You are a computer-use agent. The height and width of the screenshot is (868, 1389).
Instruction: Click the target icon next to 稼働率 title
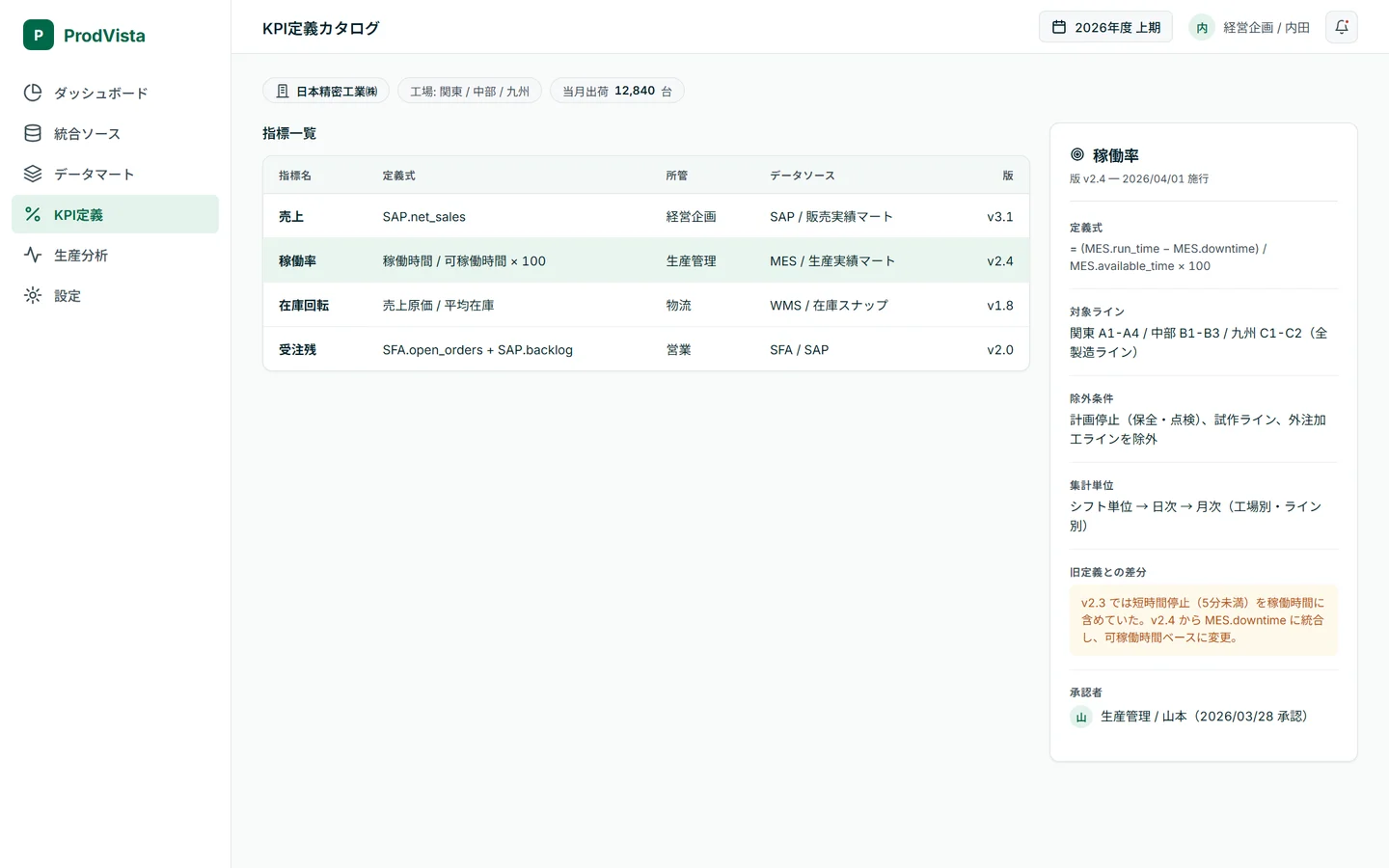click(x=1077, y=154)
